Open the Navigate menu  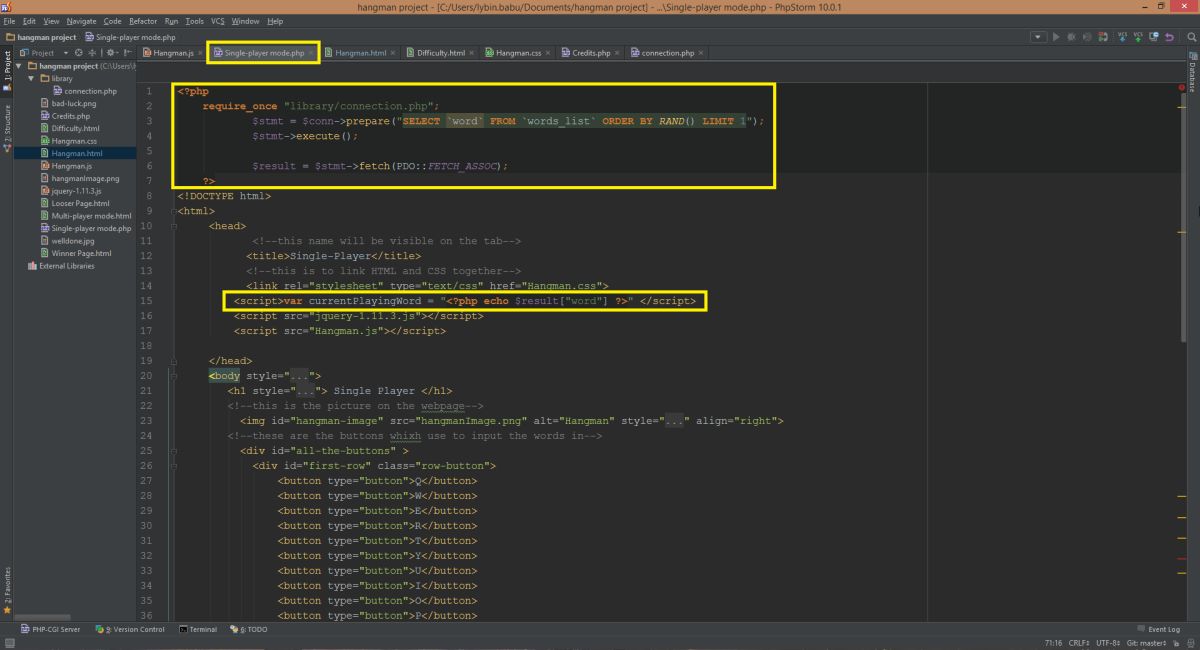click(x=82, y=21)
